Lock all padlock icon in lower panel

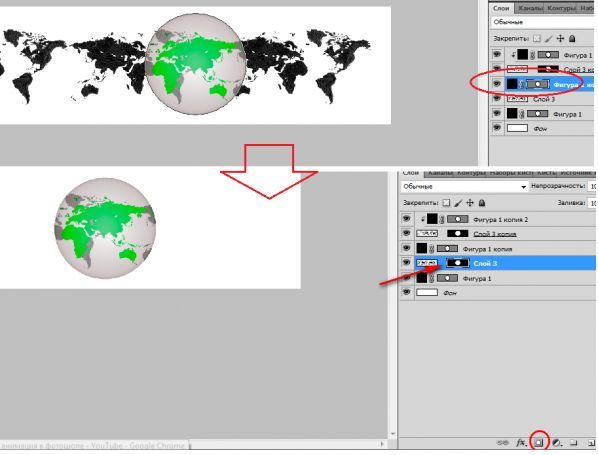point(482,203)
